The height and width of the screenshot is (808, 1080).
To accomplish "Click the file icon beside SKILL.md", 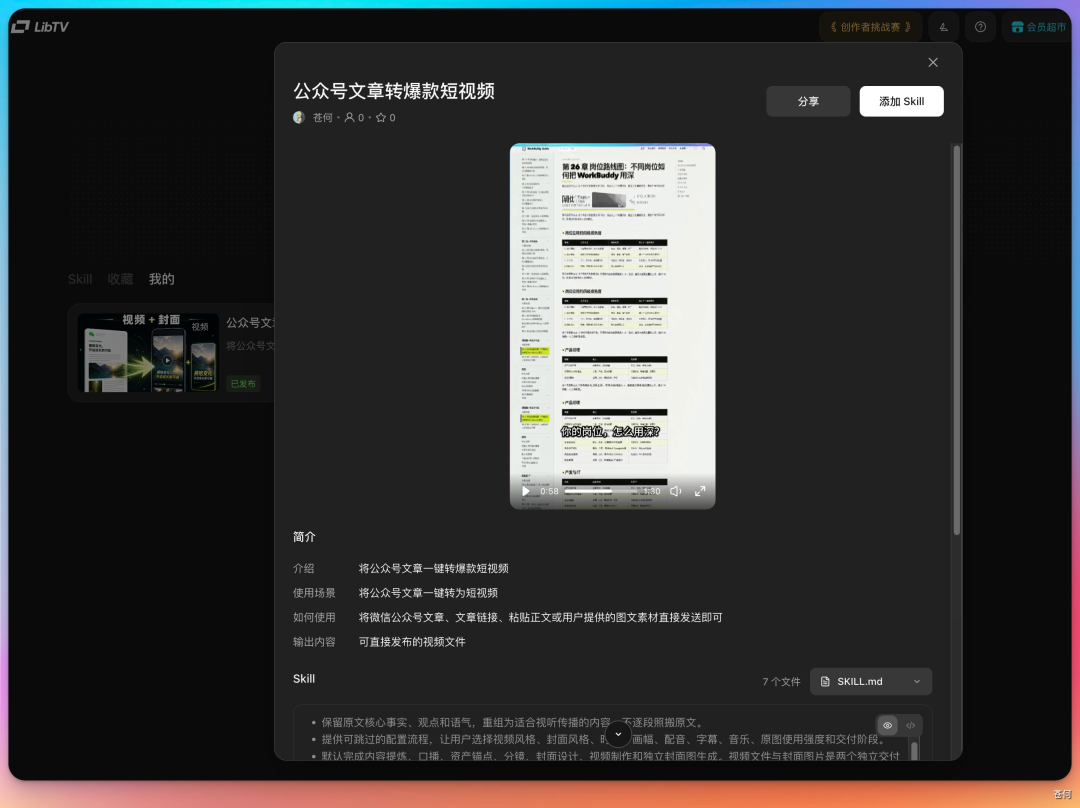I will coord(824,681).
